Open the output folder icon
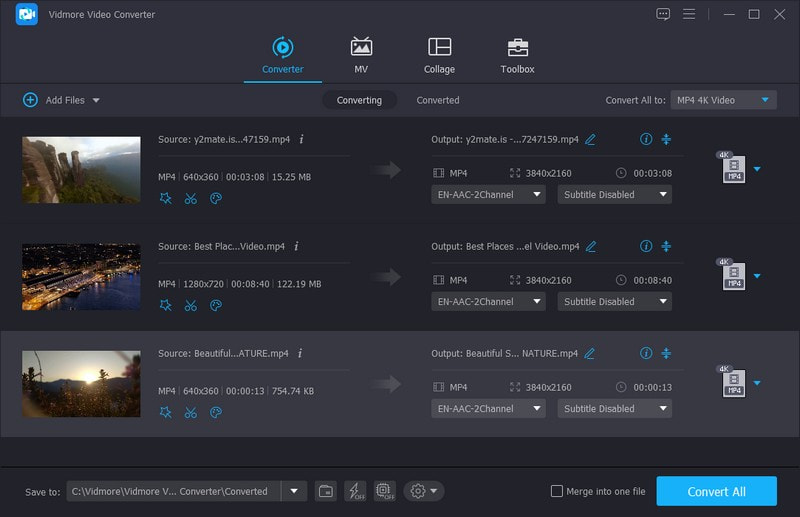The image size is (800, 517). point(326,491)
